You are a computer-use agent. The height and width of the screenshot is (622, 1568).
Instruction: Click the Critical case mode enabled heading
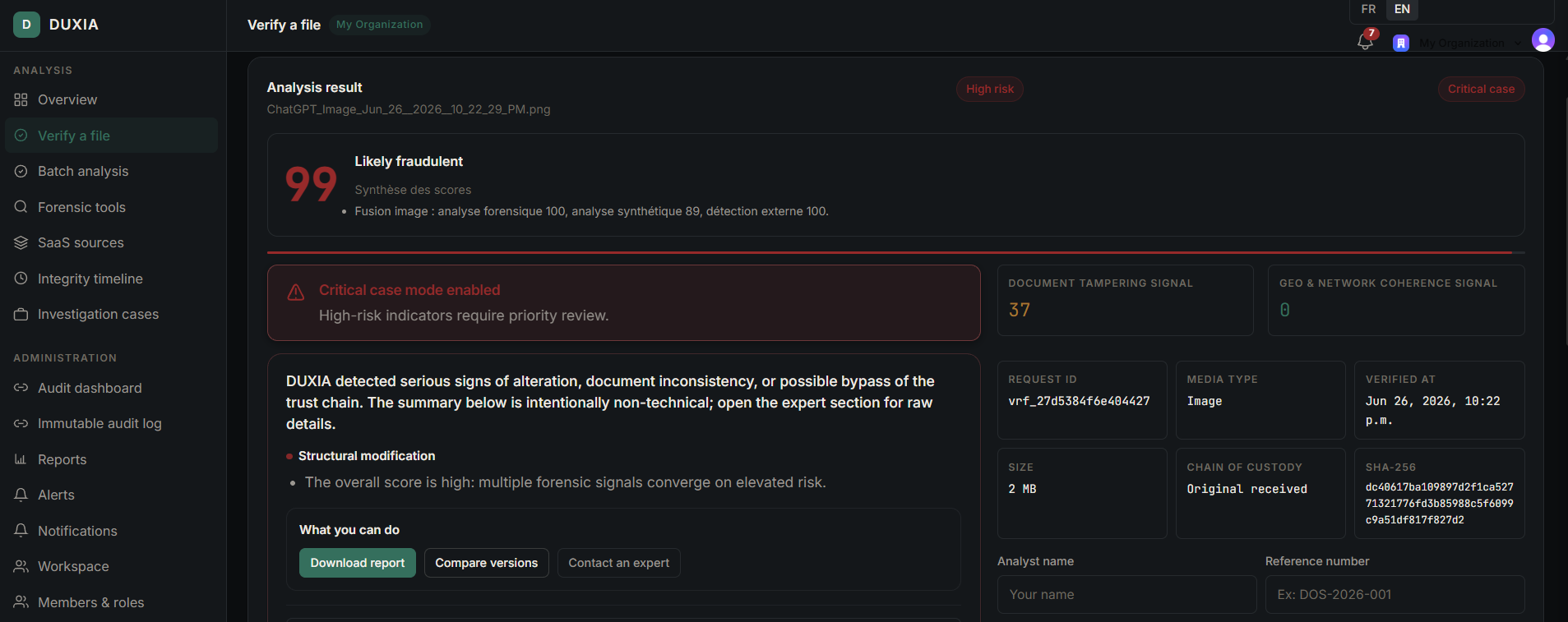point(409,290)
